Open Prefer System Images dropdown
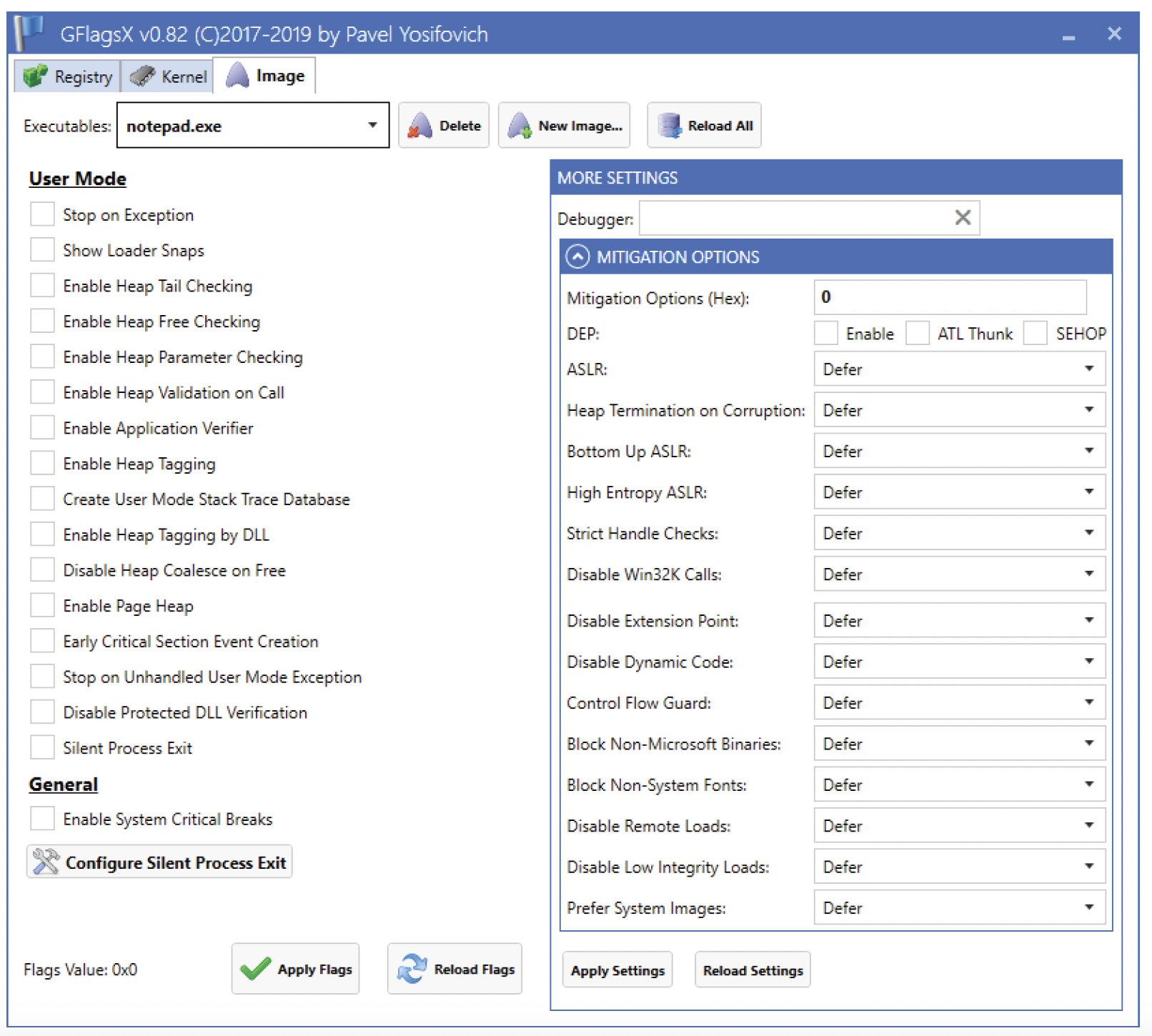Screen dimensions: 1152x1036 [960, 907]
